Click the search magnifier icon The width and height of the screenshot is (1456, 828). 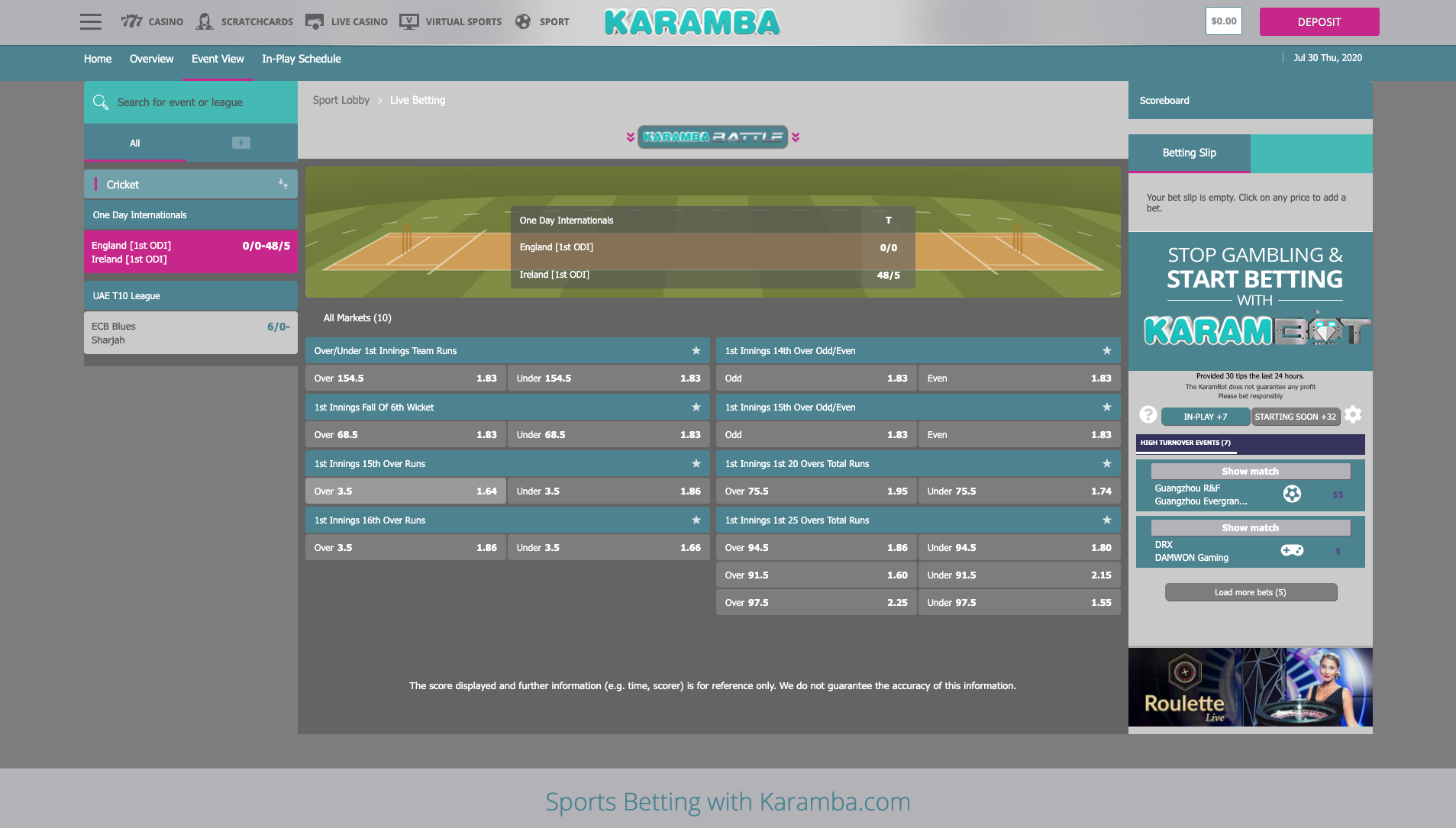[100, 101]
